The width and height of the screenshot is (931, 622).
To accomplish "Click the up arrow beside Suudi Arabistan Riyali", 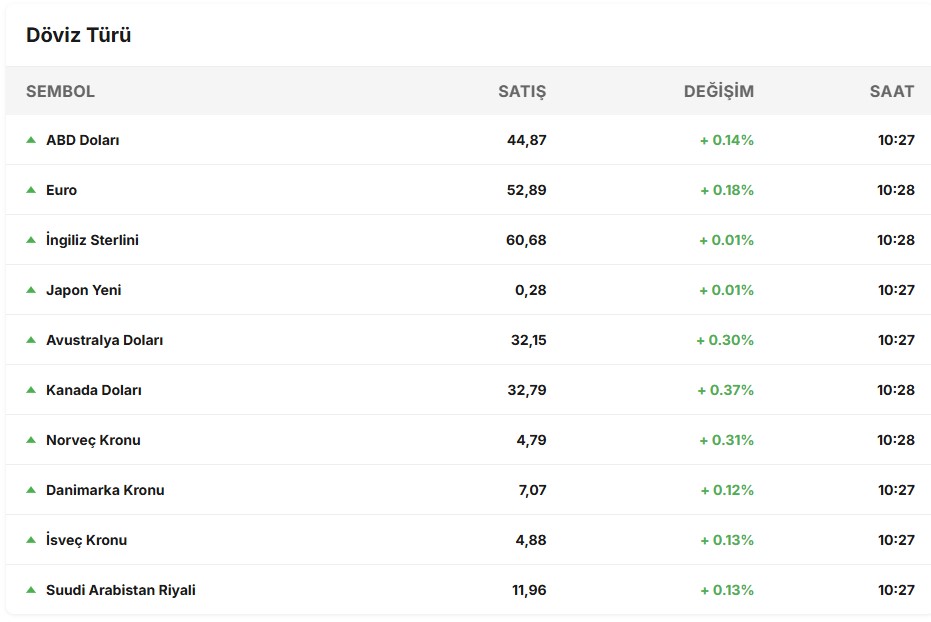I will tap(31, 590).
